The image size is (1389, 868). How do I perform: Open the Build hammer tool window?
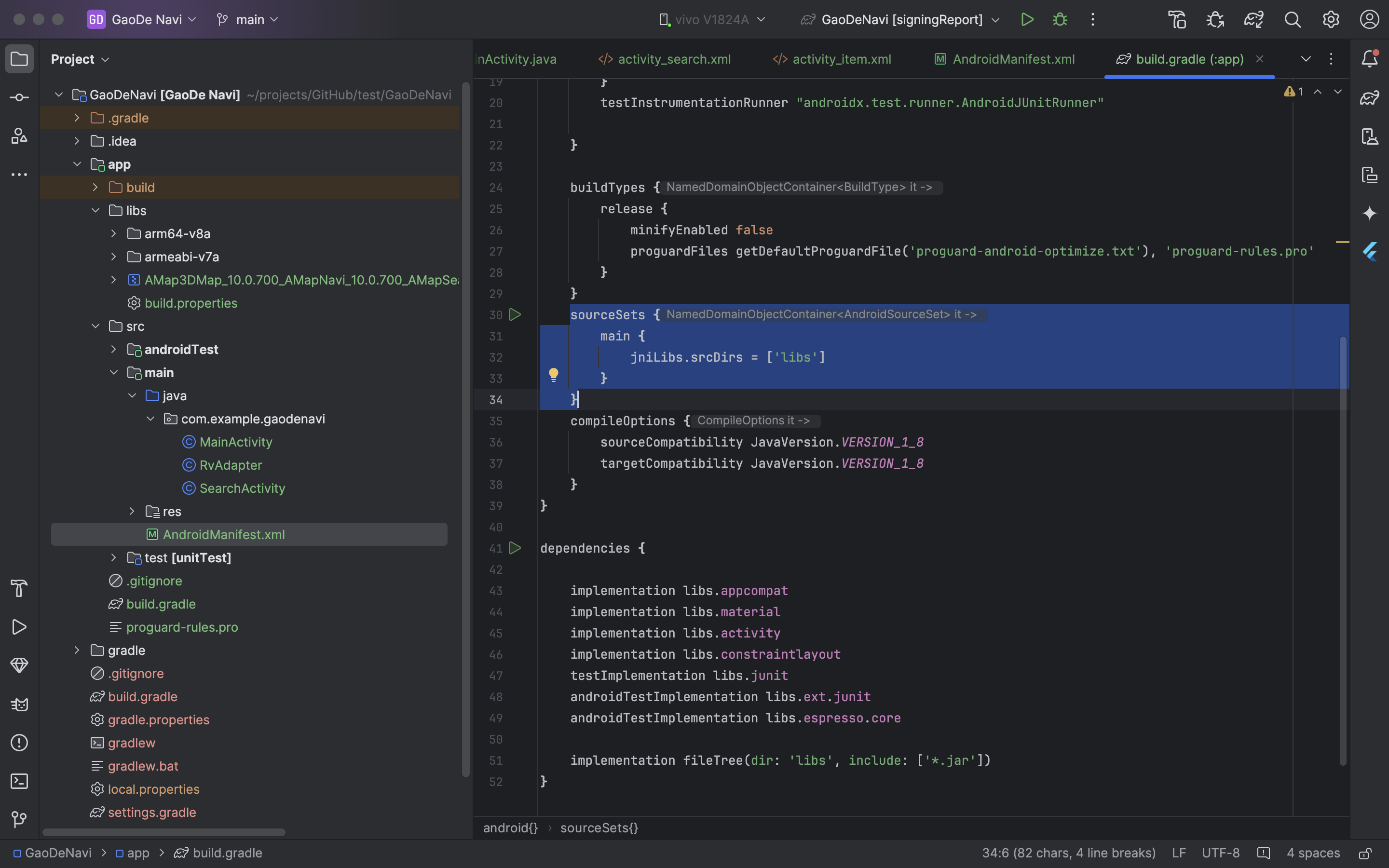pos(19,588)
